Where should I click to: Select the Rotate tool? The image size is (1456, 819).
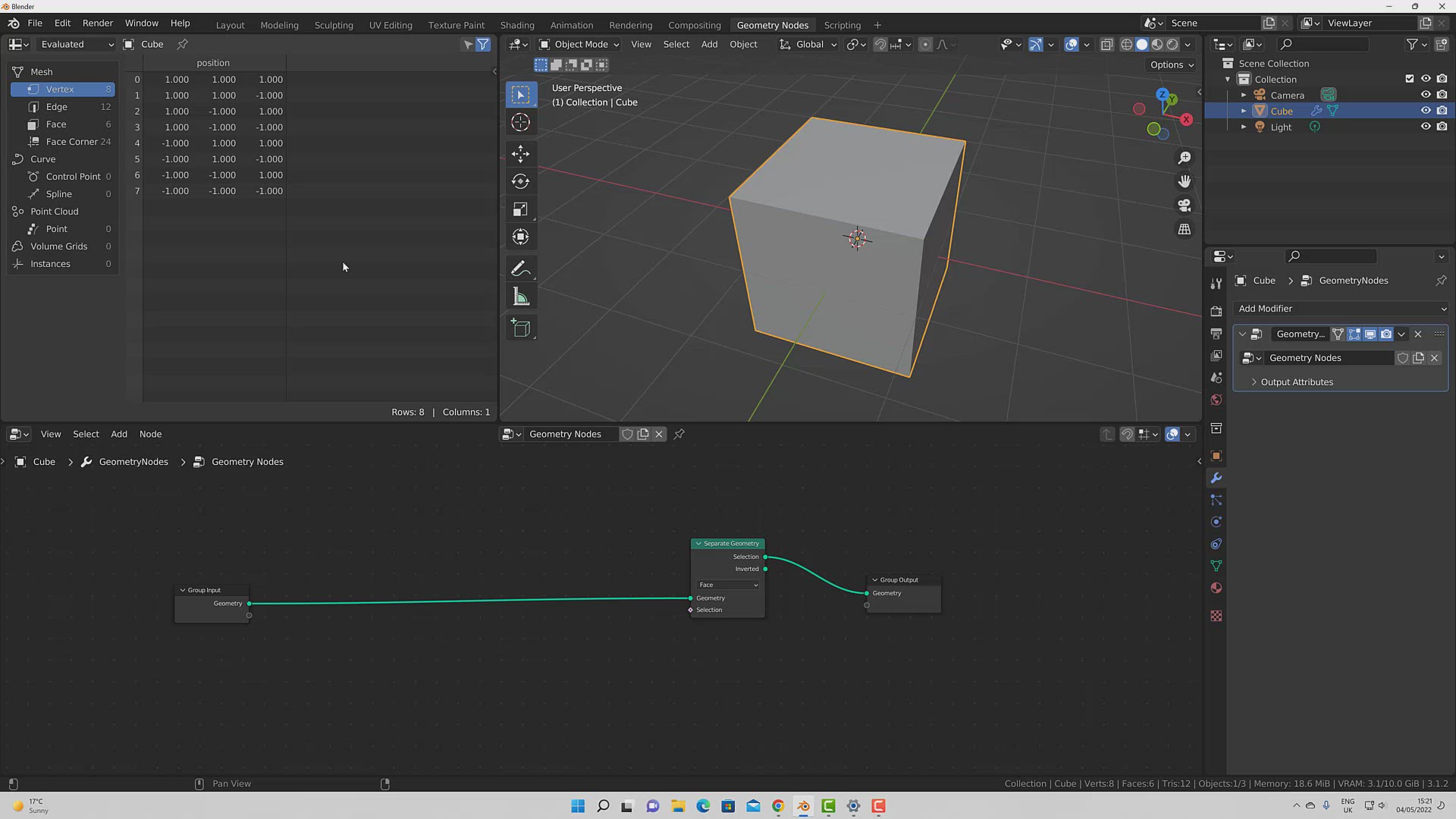[521, 181]
